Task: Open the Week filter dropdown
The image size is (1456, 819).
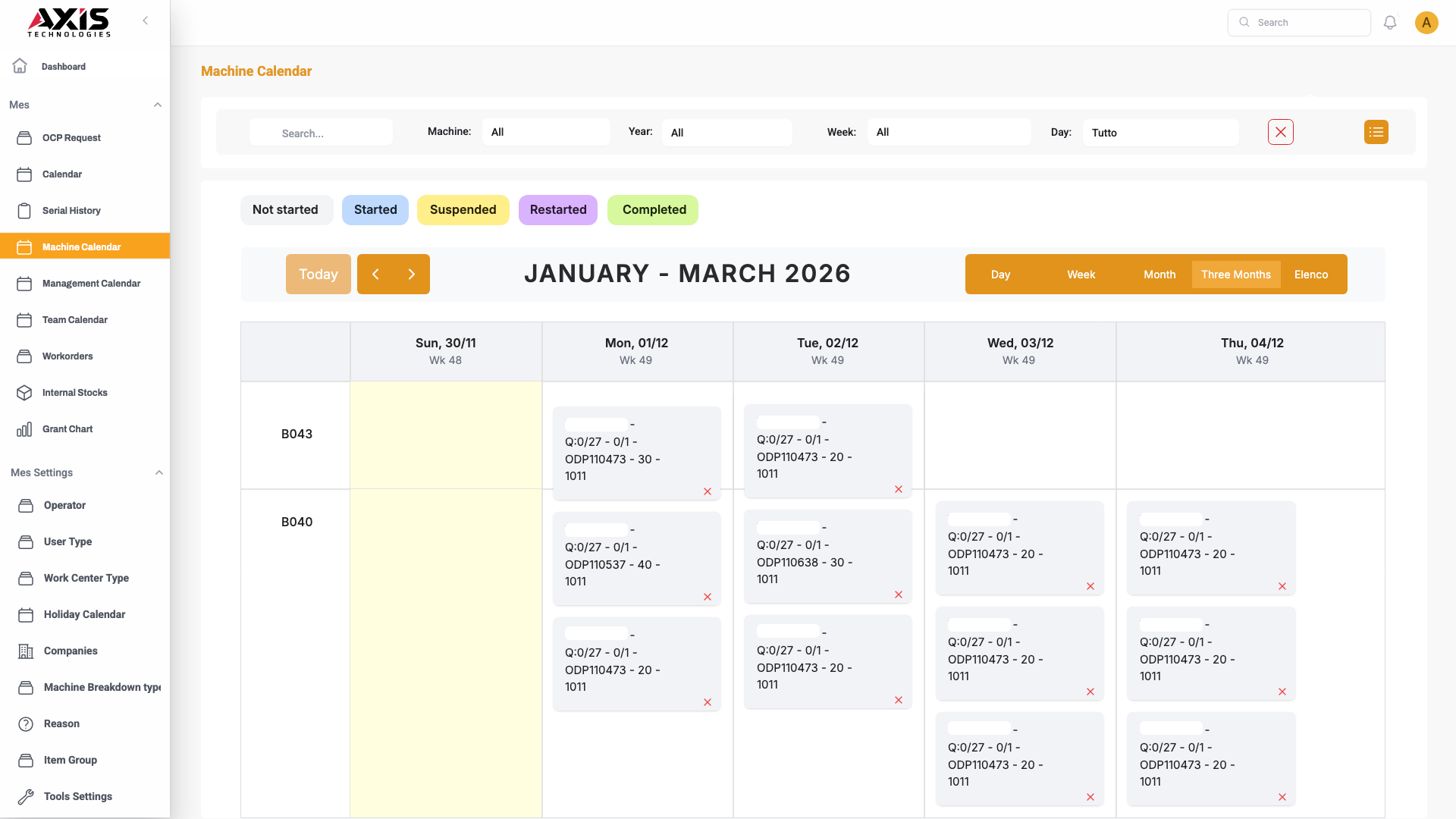Action: (949, 132)
